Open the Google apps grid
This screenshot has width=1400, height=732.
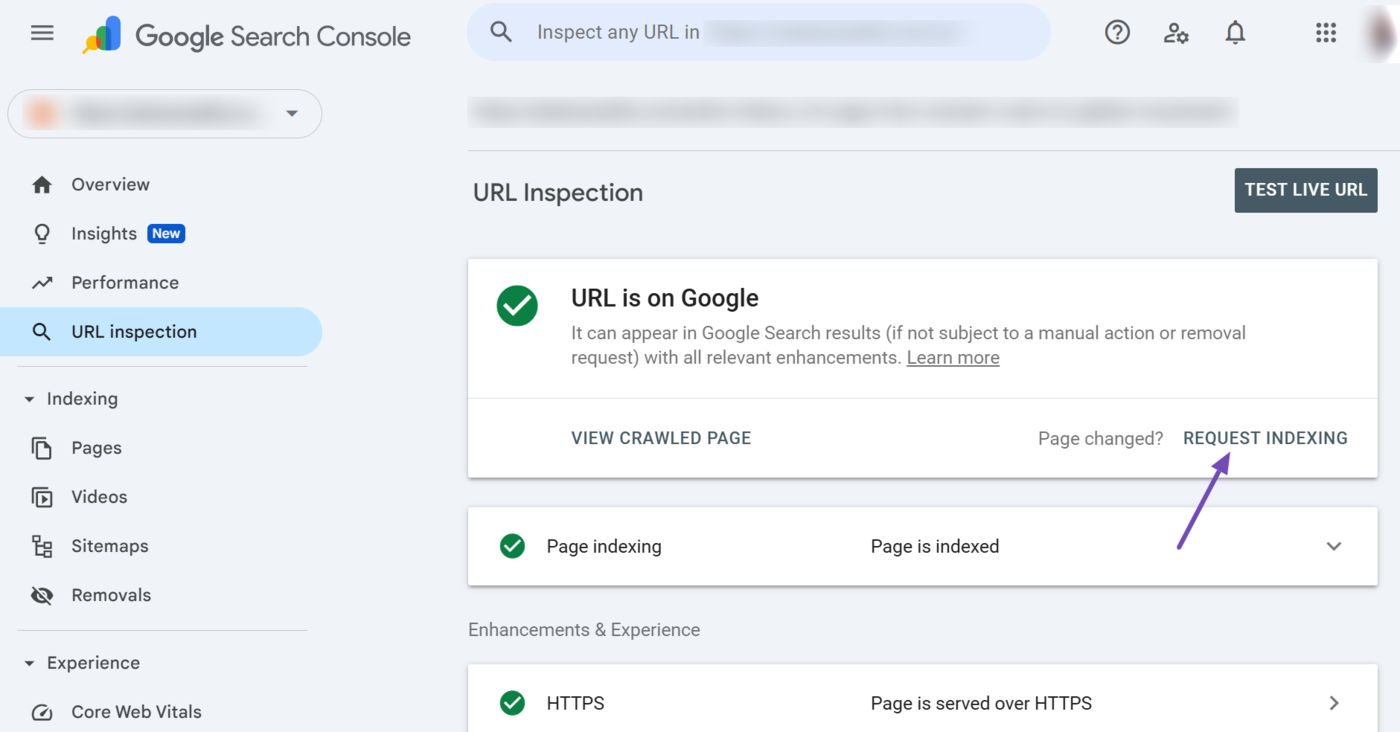click(1325, 33)
